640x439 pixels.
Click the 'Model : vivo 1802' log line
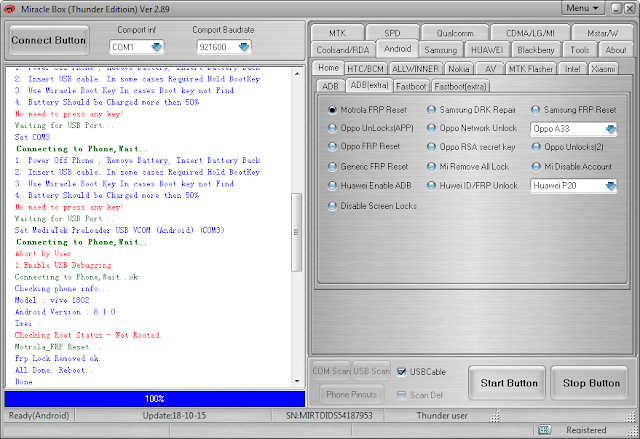52,300
